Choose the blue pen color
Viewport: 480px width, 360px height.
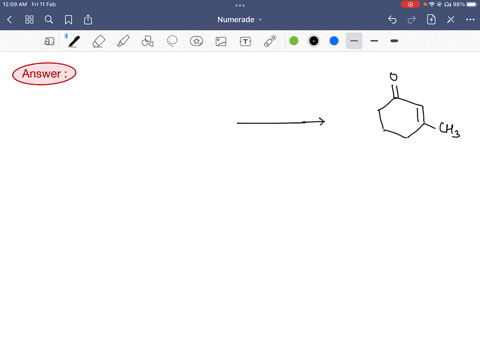(x=334, y=41)
